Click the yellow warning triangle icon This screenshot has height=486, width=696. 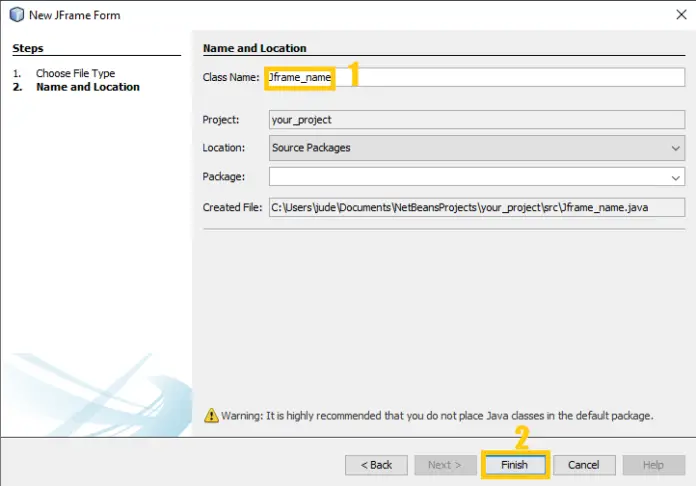pyautogui.click(x=210, y=415)
